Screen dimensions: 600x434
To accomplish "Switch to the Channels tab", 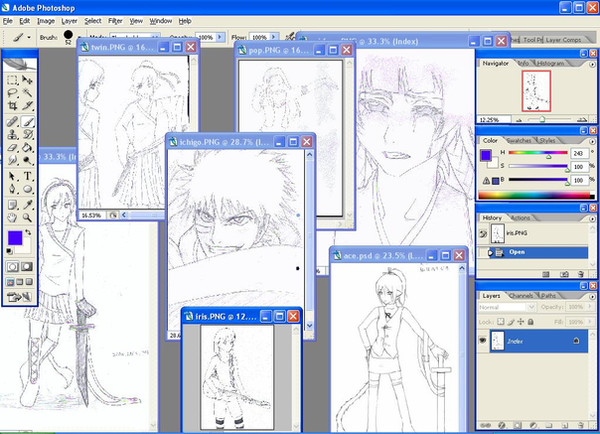I will click(x=521, y=296).
